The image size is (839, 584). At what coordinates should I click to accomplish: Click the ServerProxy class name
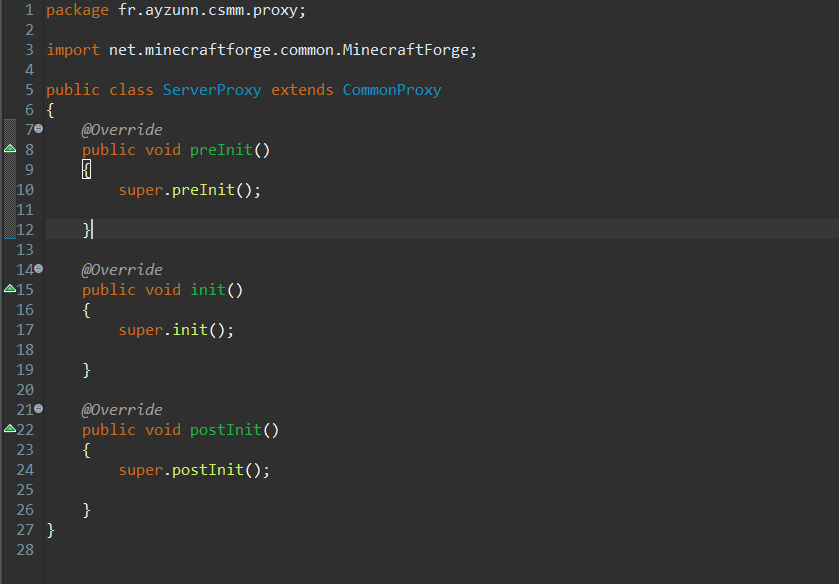tap(211, 90)
